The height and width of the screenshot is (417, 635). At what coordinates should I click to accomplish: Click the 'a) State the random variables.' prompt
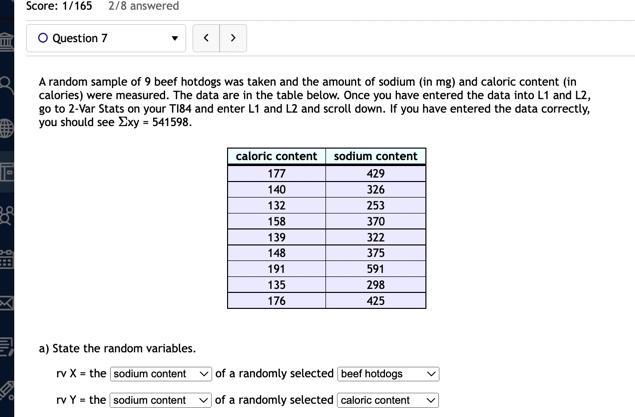[117, 349]
